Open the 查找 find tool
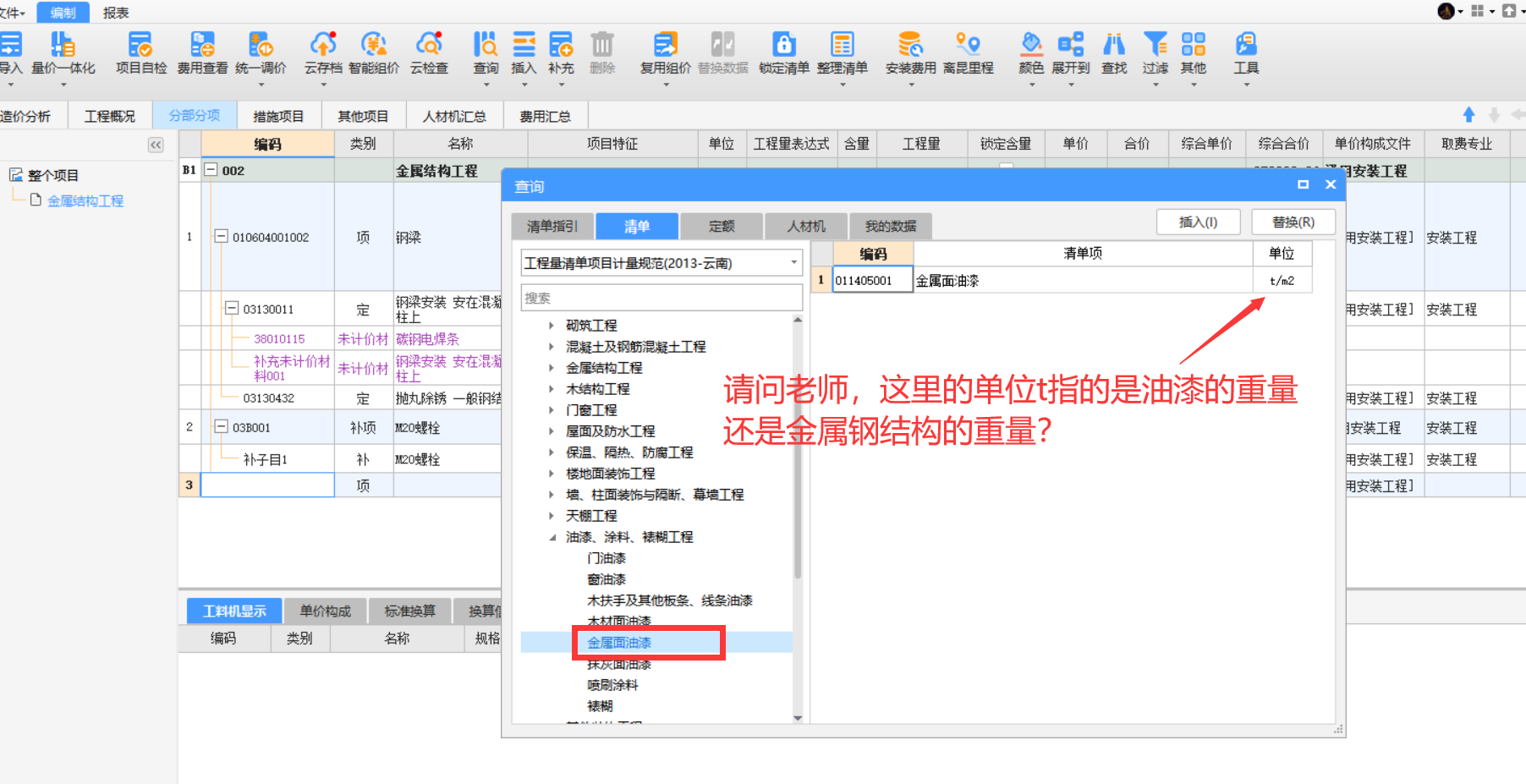 (x=1114, y=52)
